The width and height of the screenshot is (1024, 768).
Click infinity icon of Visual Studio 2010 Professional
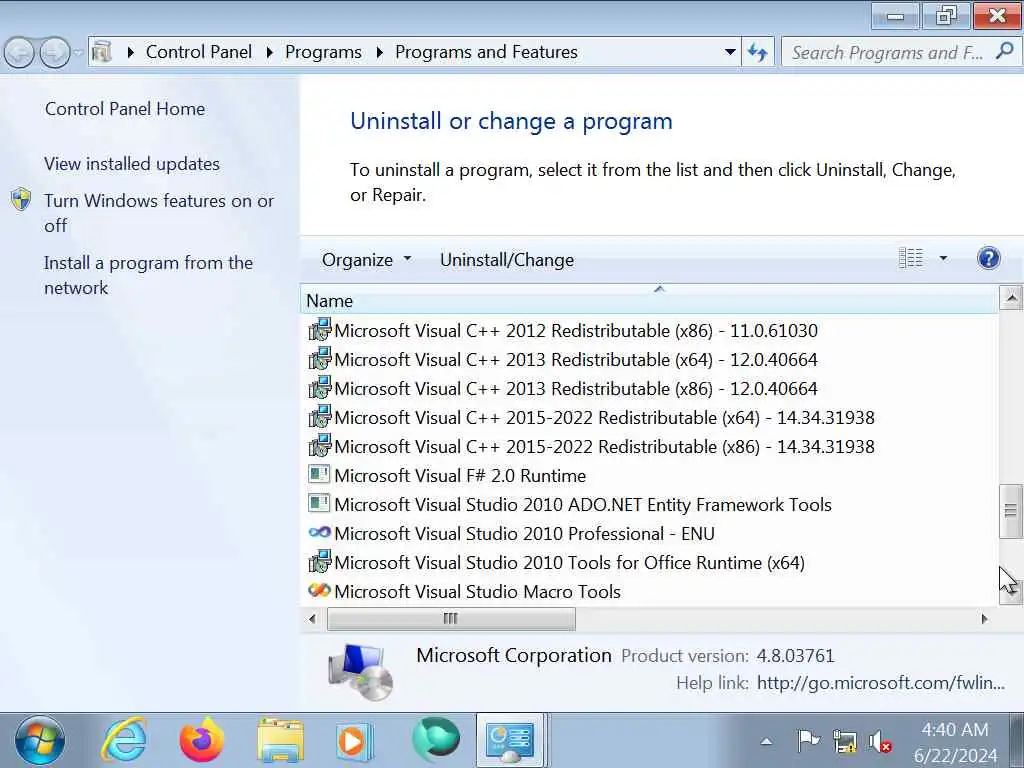point(319,532)
